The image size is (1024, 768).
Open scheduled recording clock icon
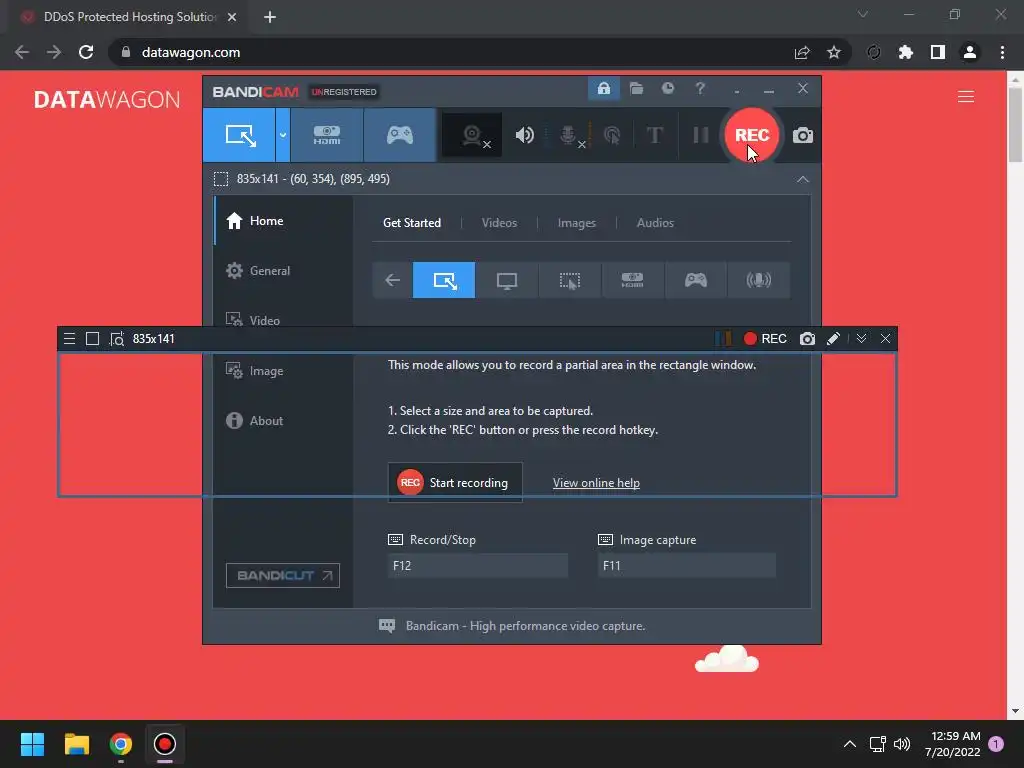[x=667, y=88]
